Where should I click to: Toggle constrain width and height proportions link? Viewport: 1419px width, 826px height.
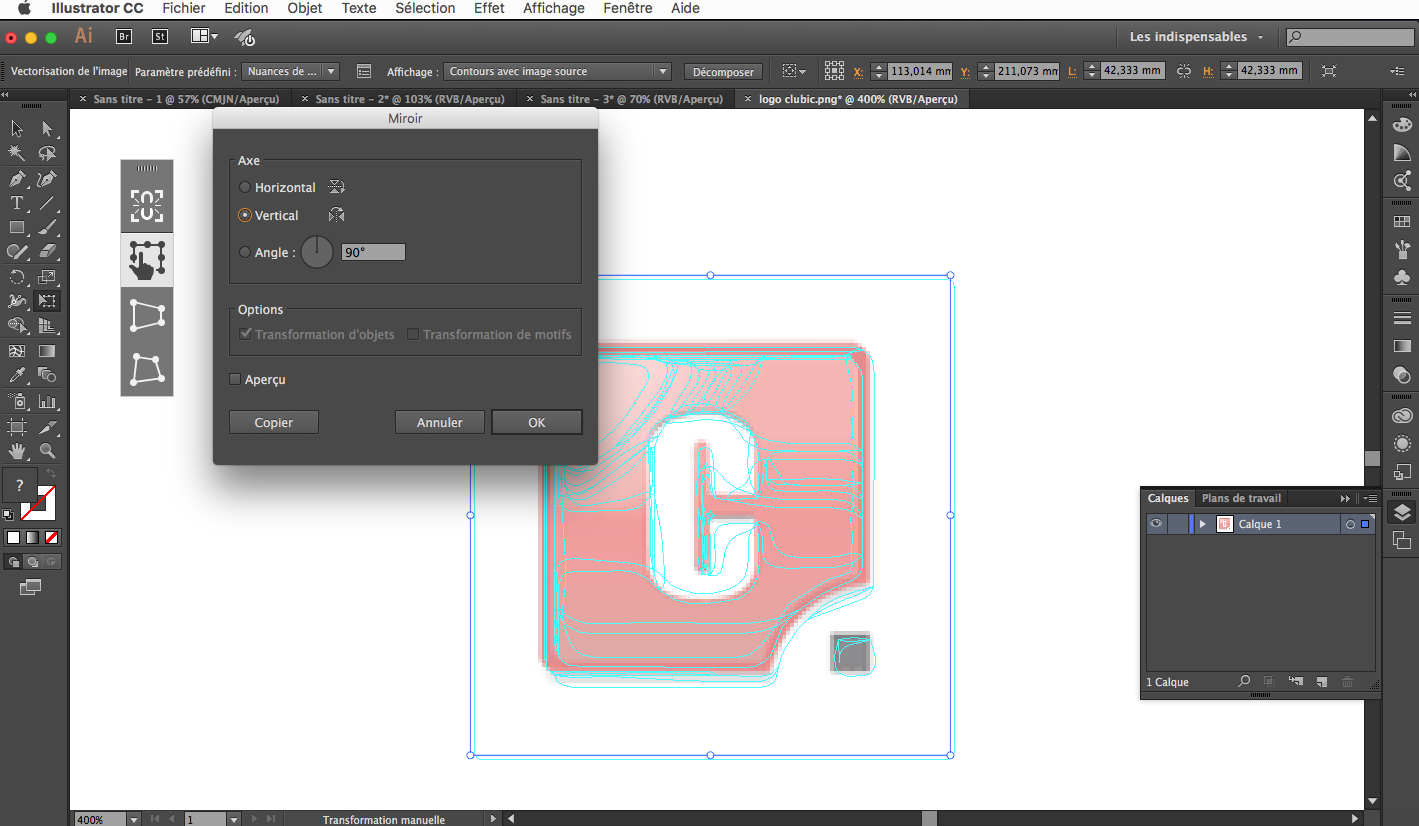(1184, 71)
